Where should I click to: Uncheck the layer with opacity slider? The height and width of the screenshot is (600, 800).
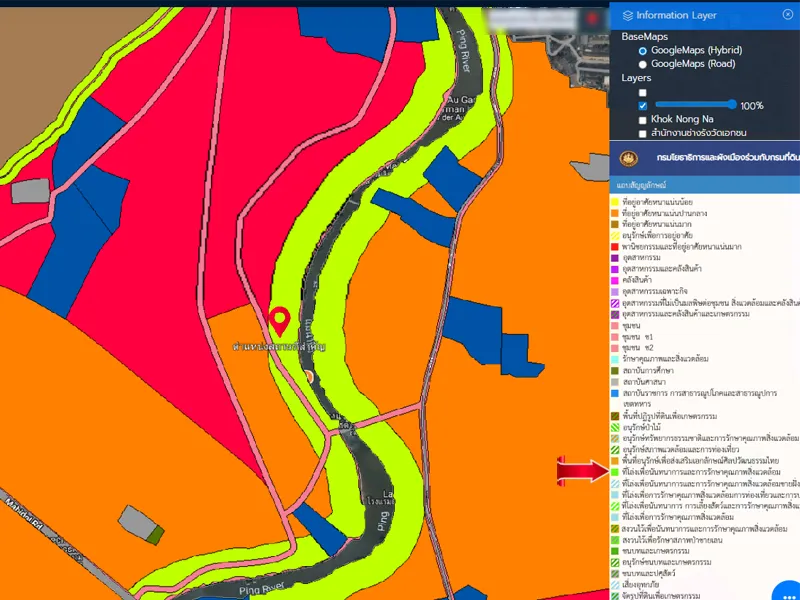click(643, 105)
